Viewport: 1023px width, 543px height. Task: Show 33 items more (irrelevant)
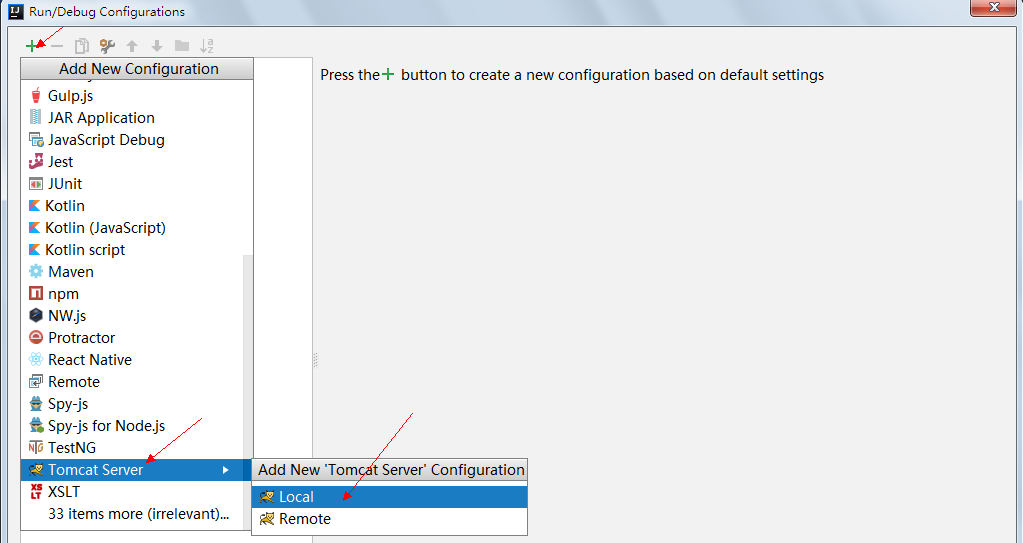coord(138,514)
